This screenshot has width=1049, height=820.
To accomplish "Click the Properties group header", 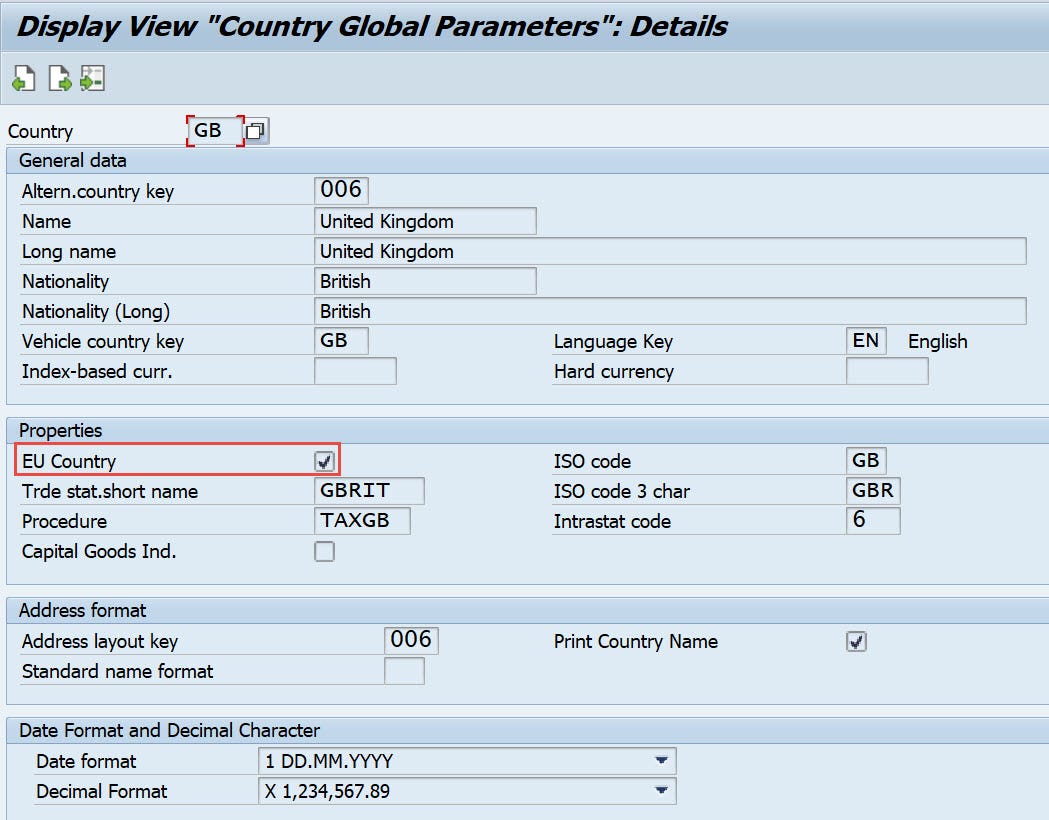I will [60, 430].
